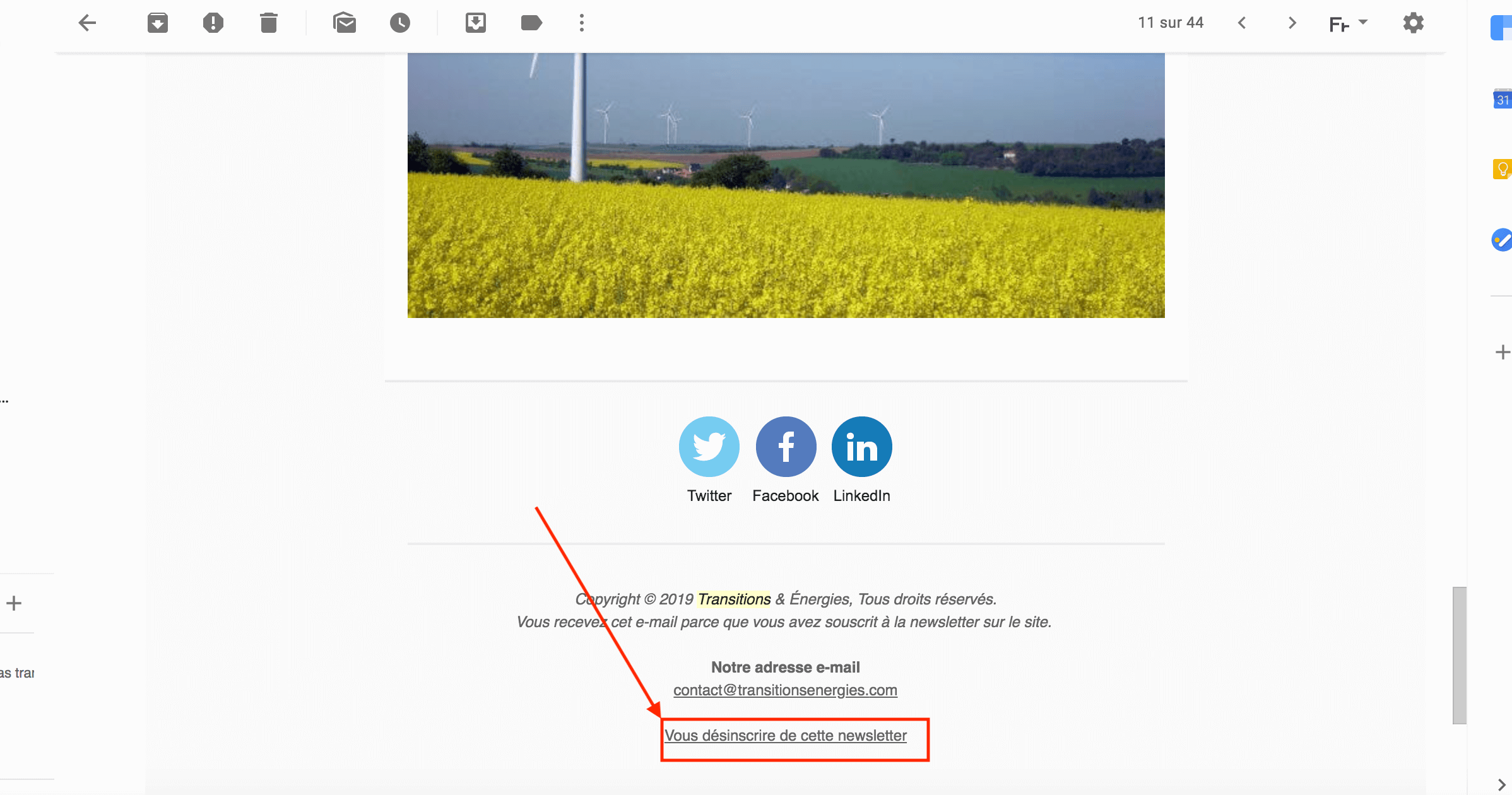This screenshot has width=1512, height=795.
Task: Mark the email as unread
Action: (x=345, y=23)
